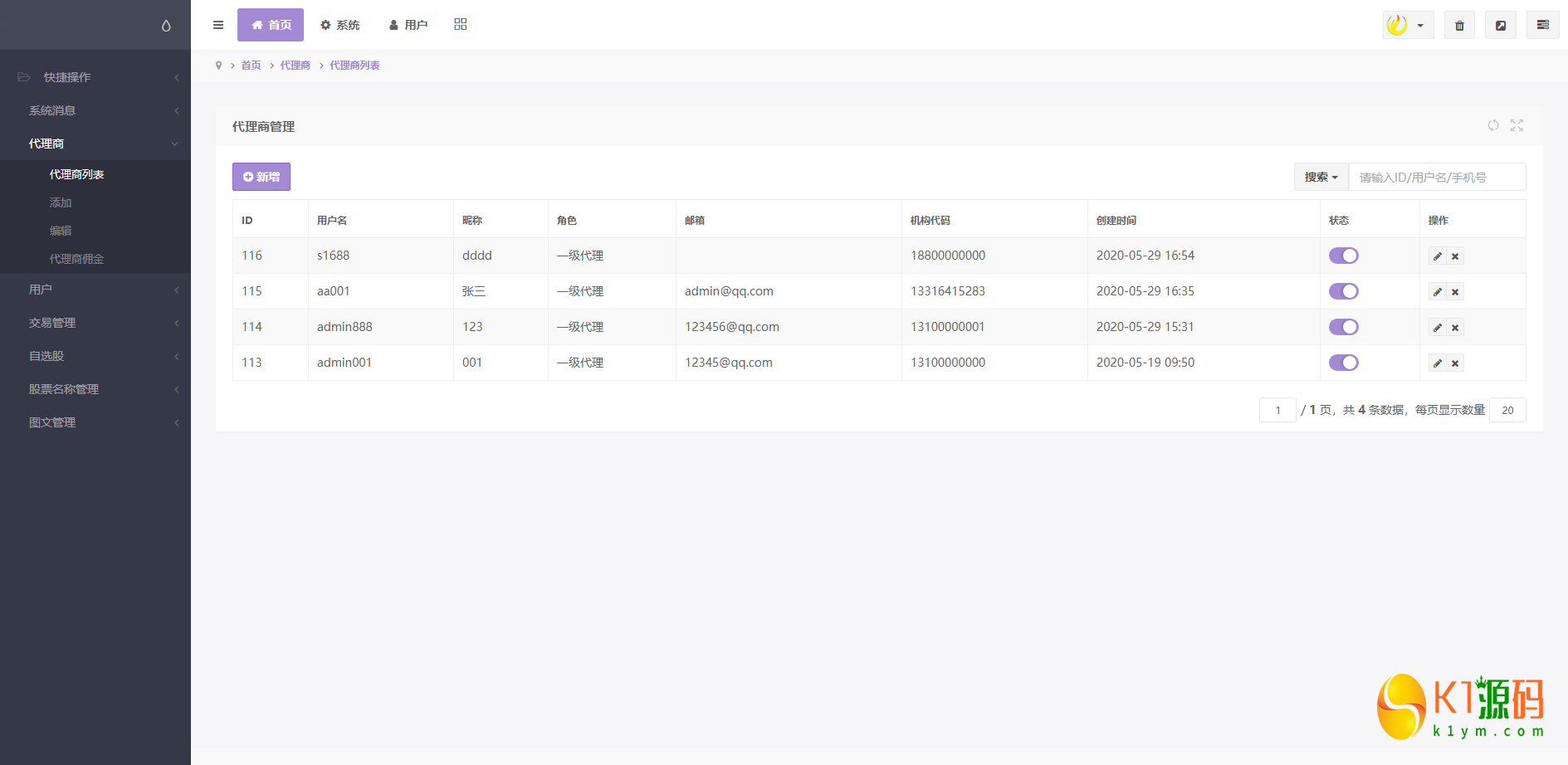The width and height of the screenshot is (1568, 765).
Task: Expand the 股票名称管理 sidebar section
Action: pyautogui.click(x=95, y=389)
